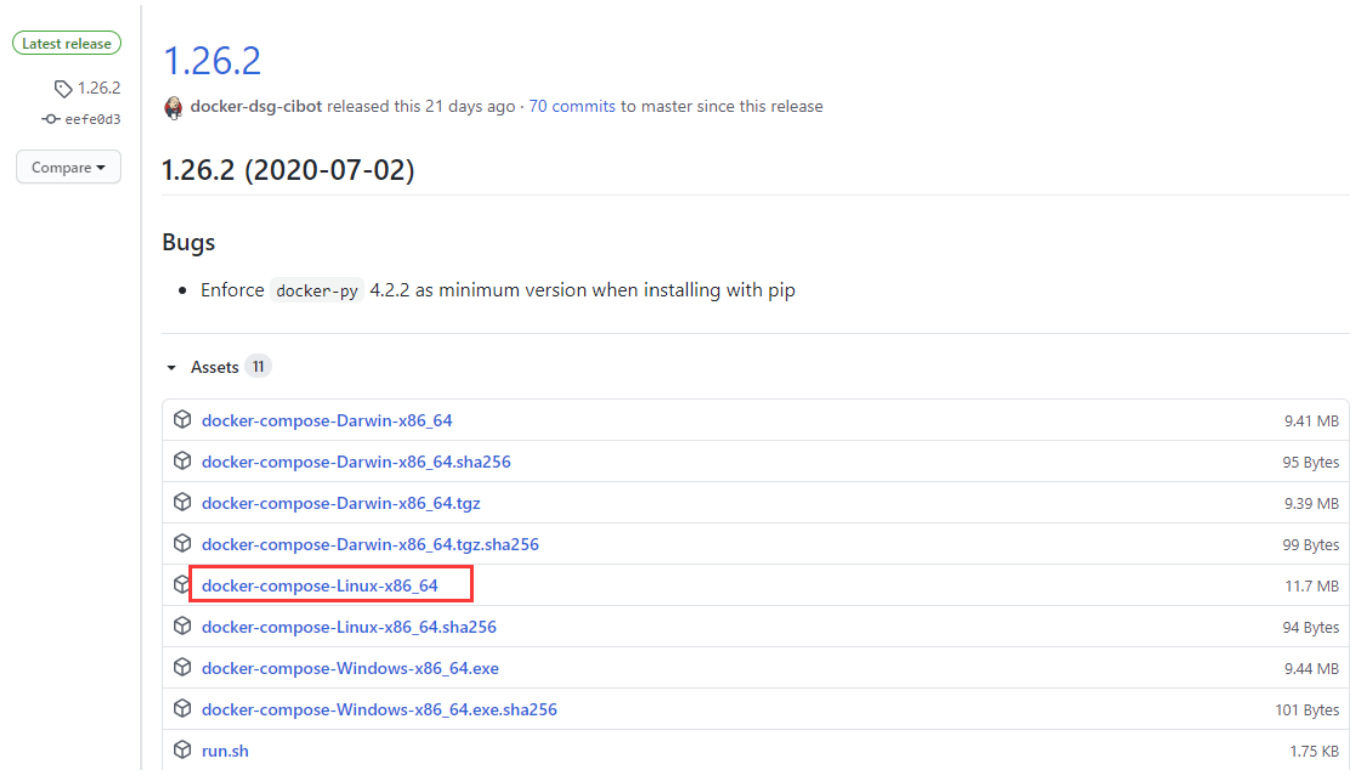The height and width of the screenshot is (777, 1366).
Task: Download docker-compose-Linux-x86_64.sha256
Action: tap(349, 627)
